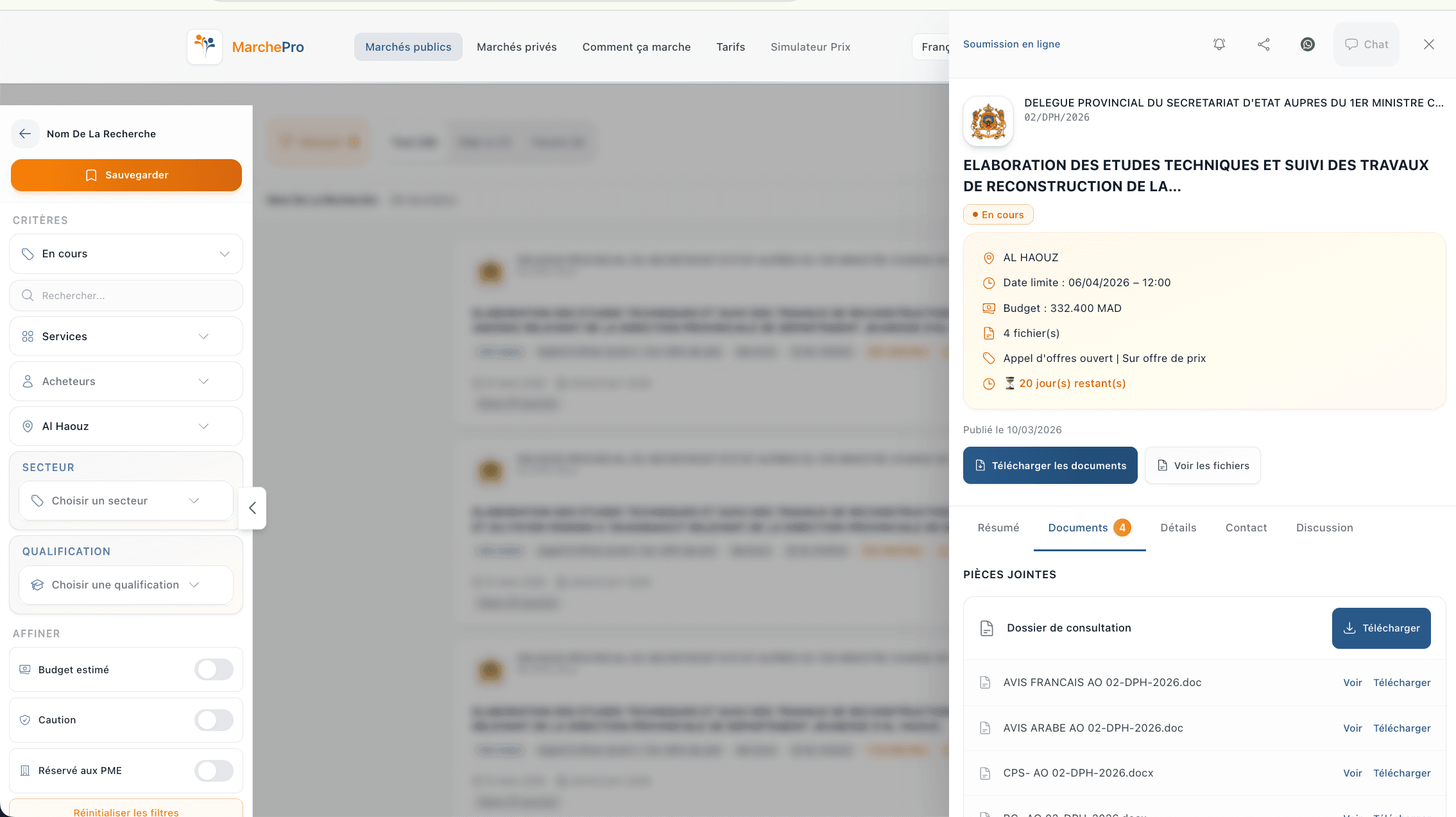Click the share icon in panel header
Image resolution: width=1456 pixels, height=817 pixels.
pos(1263,44)
